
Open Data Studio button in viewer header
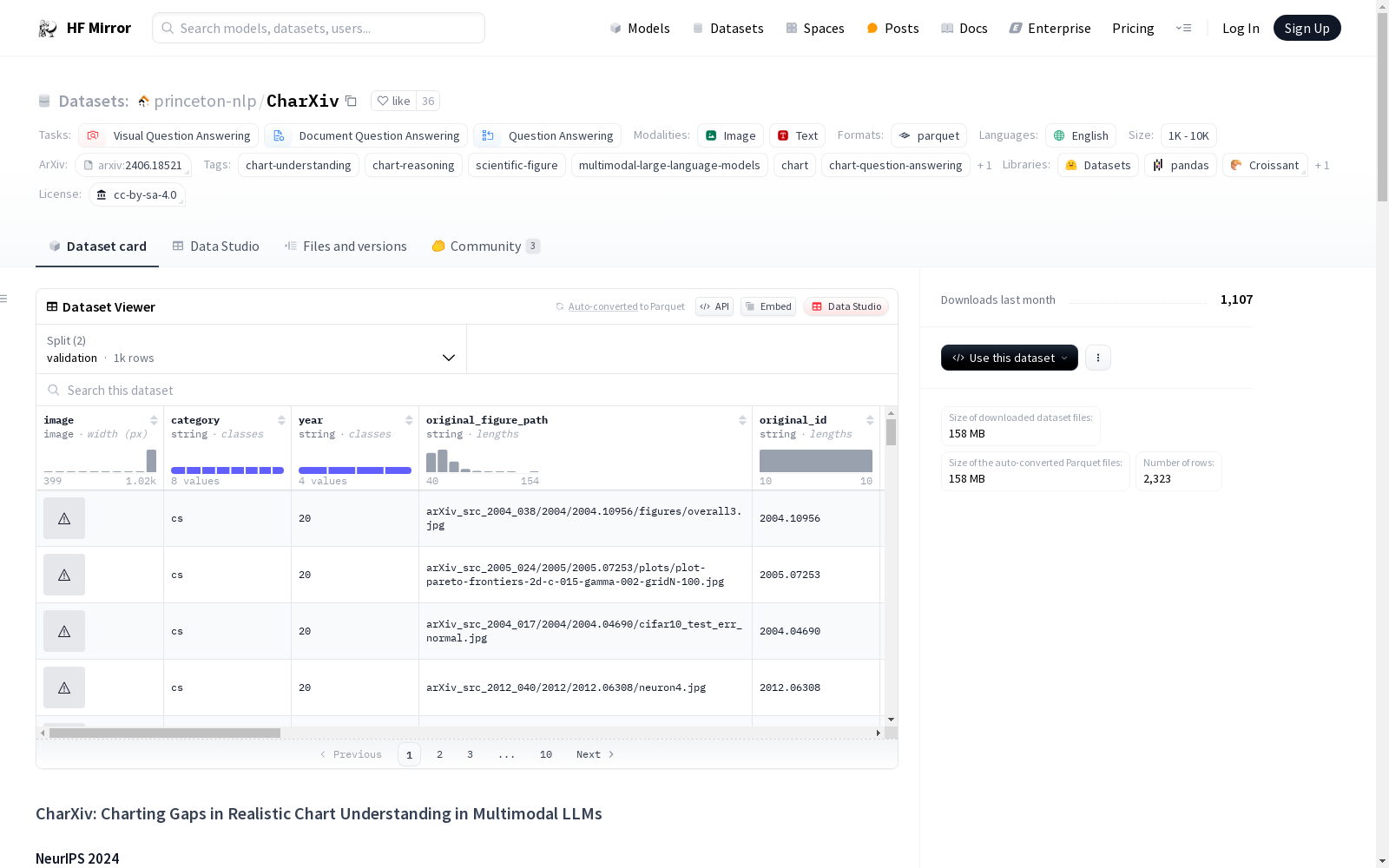pyautogui.click(x=846, y=306)
